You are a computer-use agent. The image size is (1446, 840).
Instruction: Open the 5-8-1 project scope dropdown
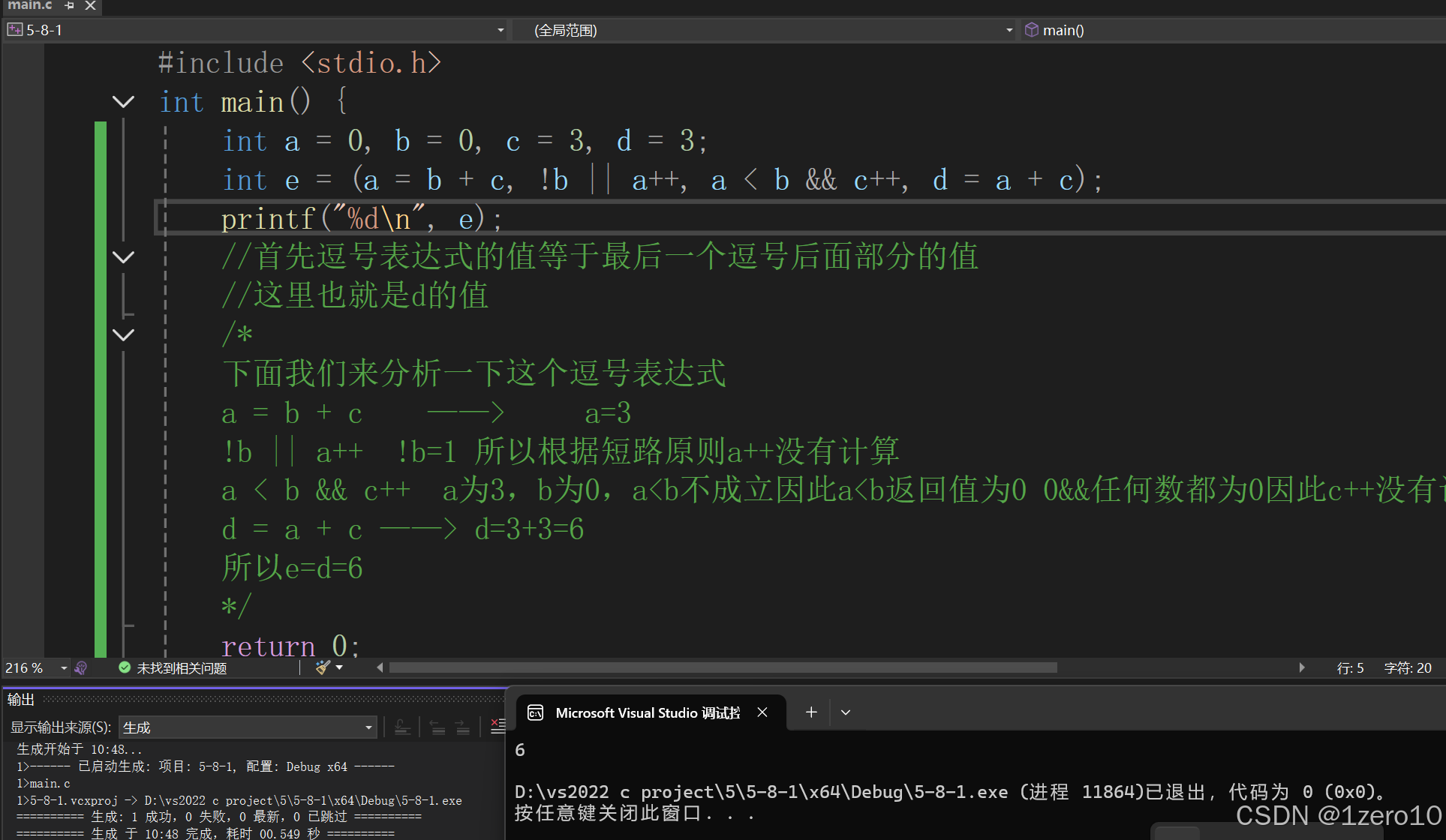[501, 30]
